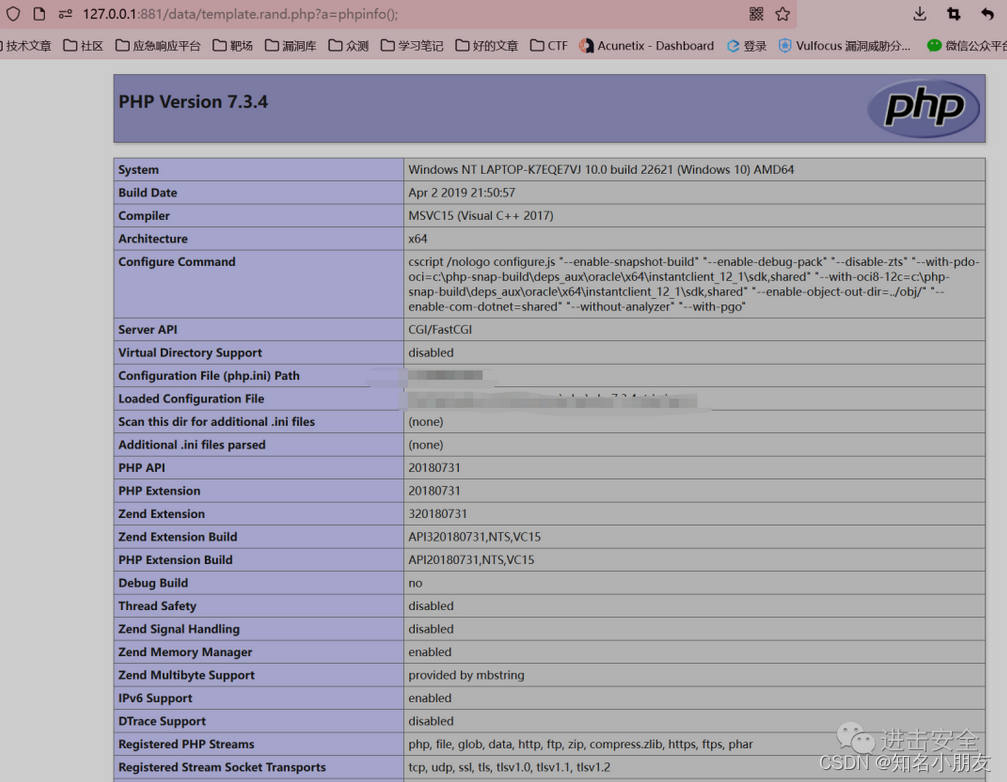Click the Zend Signal Handling label
This screenshot has height=782, width=1007.
click(x=179, y=629)
